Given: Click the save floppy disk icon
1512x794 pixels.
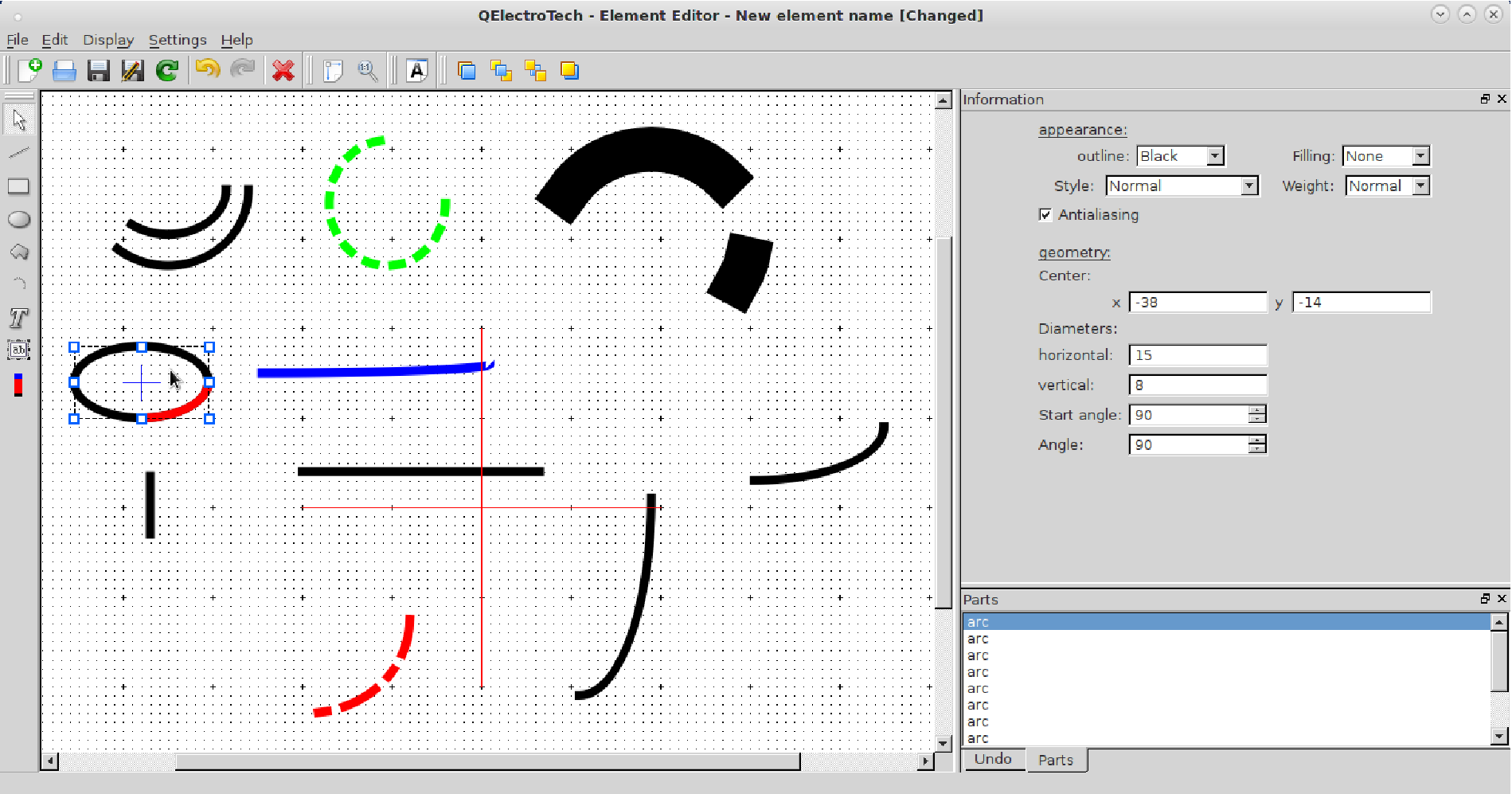Looking at the screenshot, I should pyautogui.click(x=98, y=71).
